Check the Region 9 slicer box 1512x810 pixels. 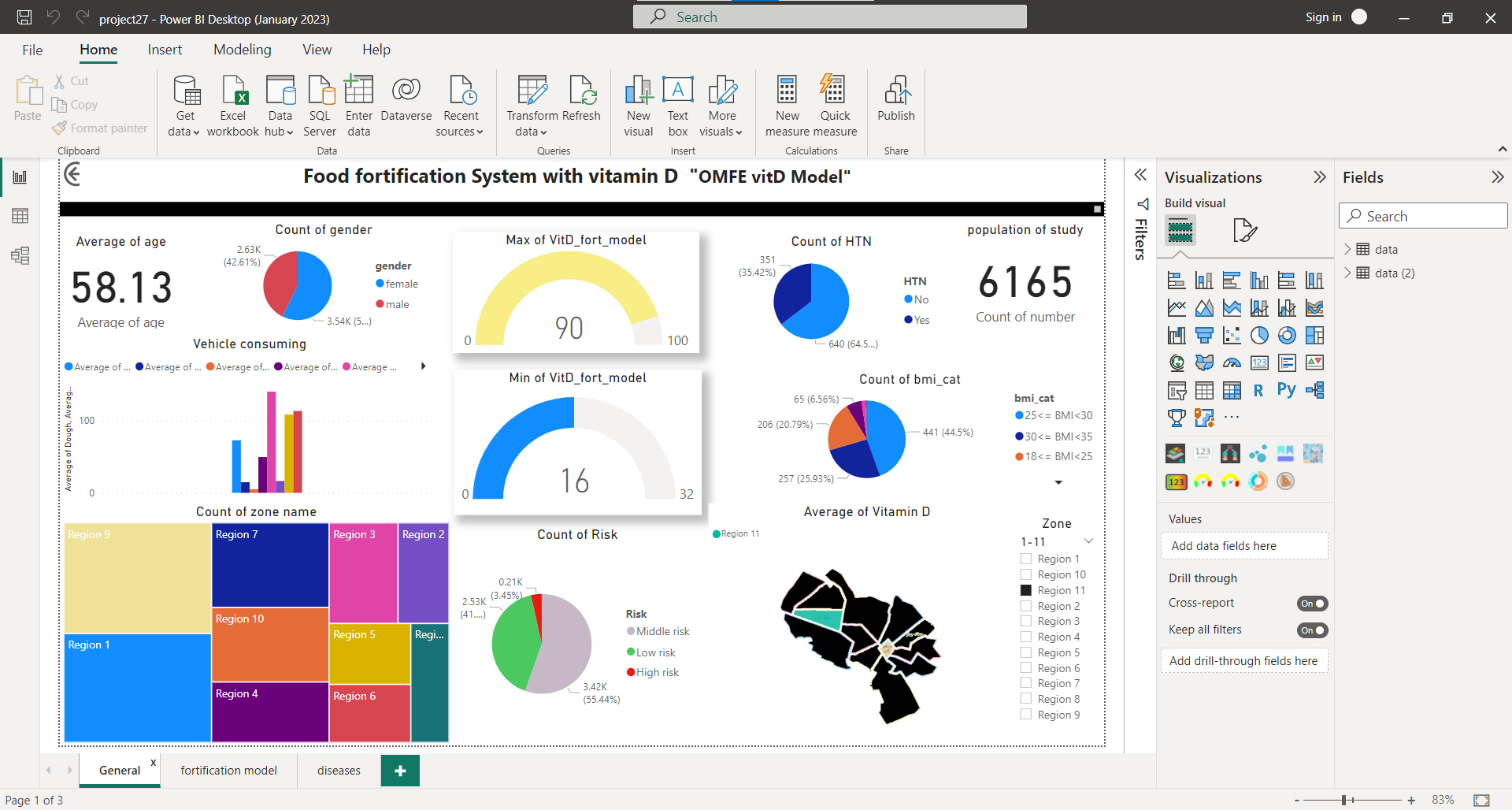[x=1026, y=715]
